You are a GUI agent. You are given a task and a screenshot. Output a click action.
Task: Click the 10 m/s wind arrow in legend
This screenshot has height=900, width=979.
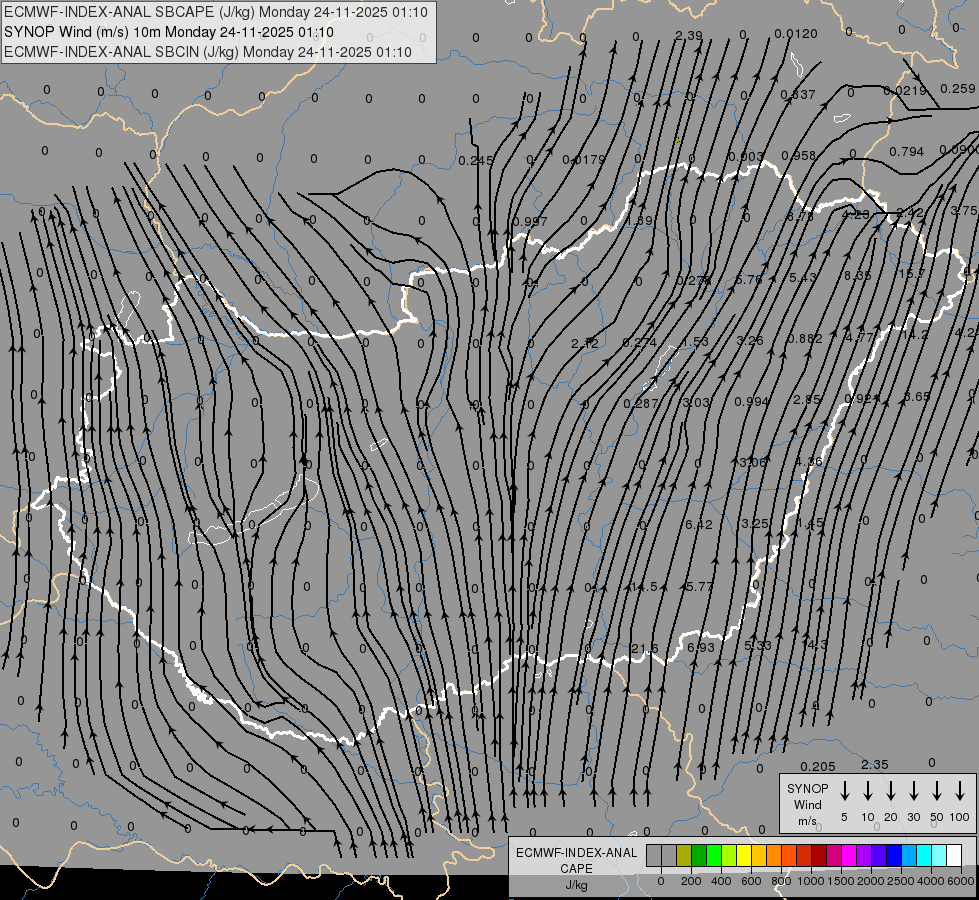867,791
